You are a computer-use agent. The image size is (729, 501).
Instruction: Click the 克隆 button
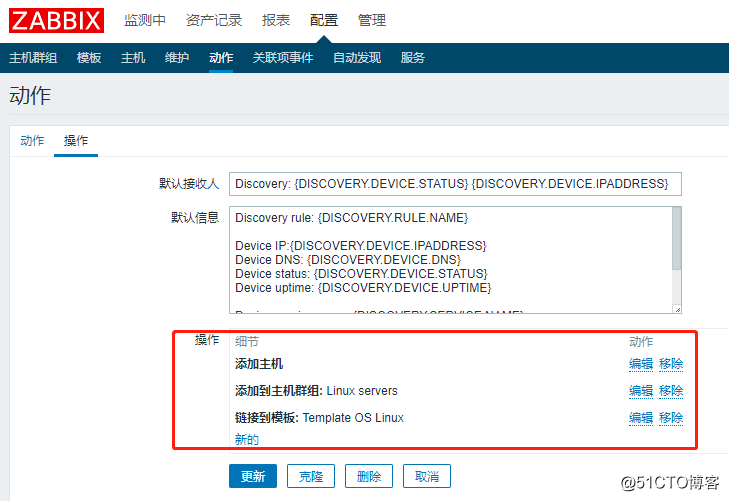point(311,476)
